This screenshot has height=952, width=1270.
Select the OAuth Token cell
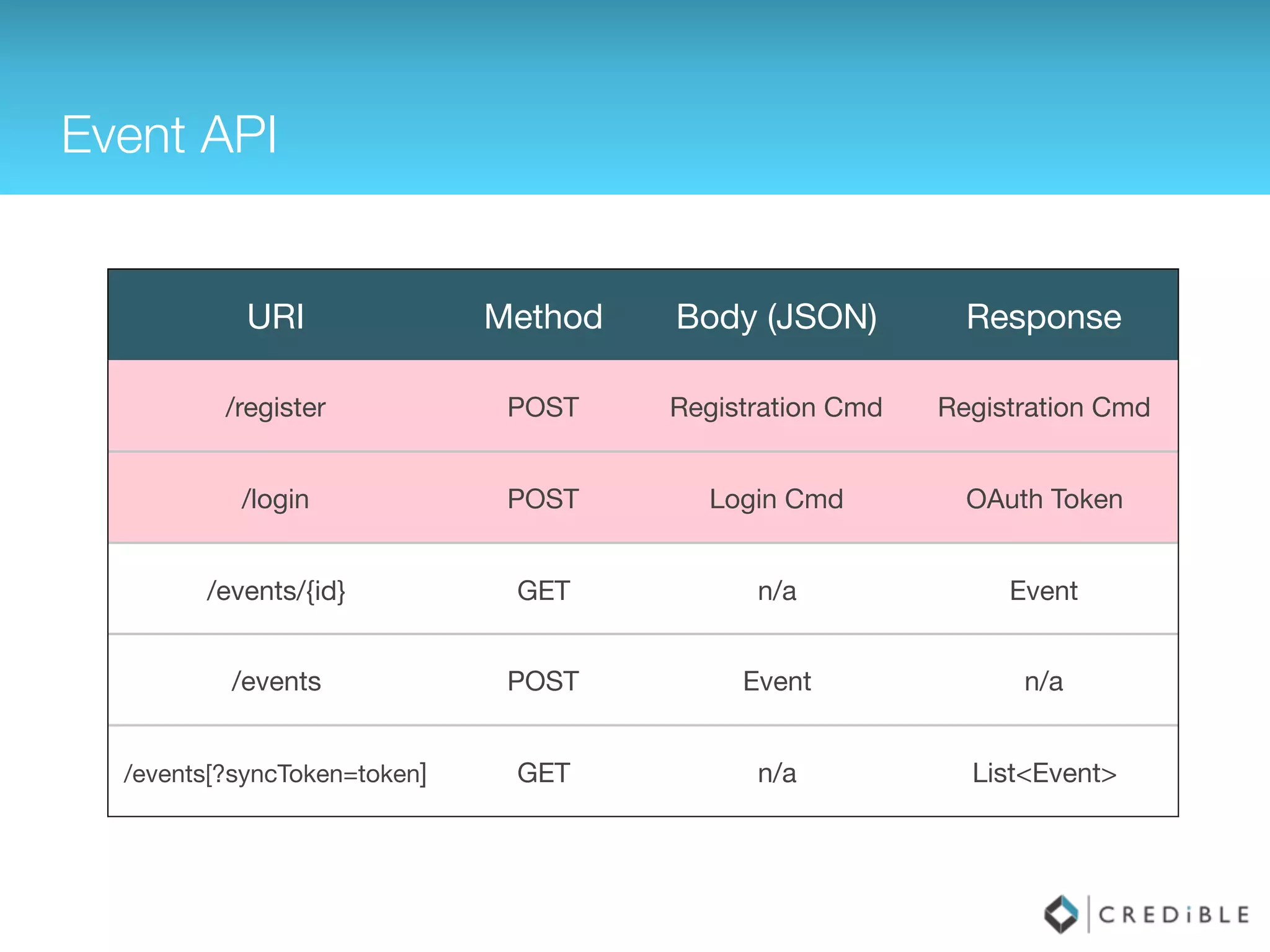pos(1044,499)
